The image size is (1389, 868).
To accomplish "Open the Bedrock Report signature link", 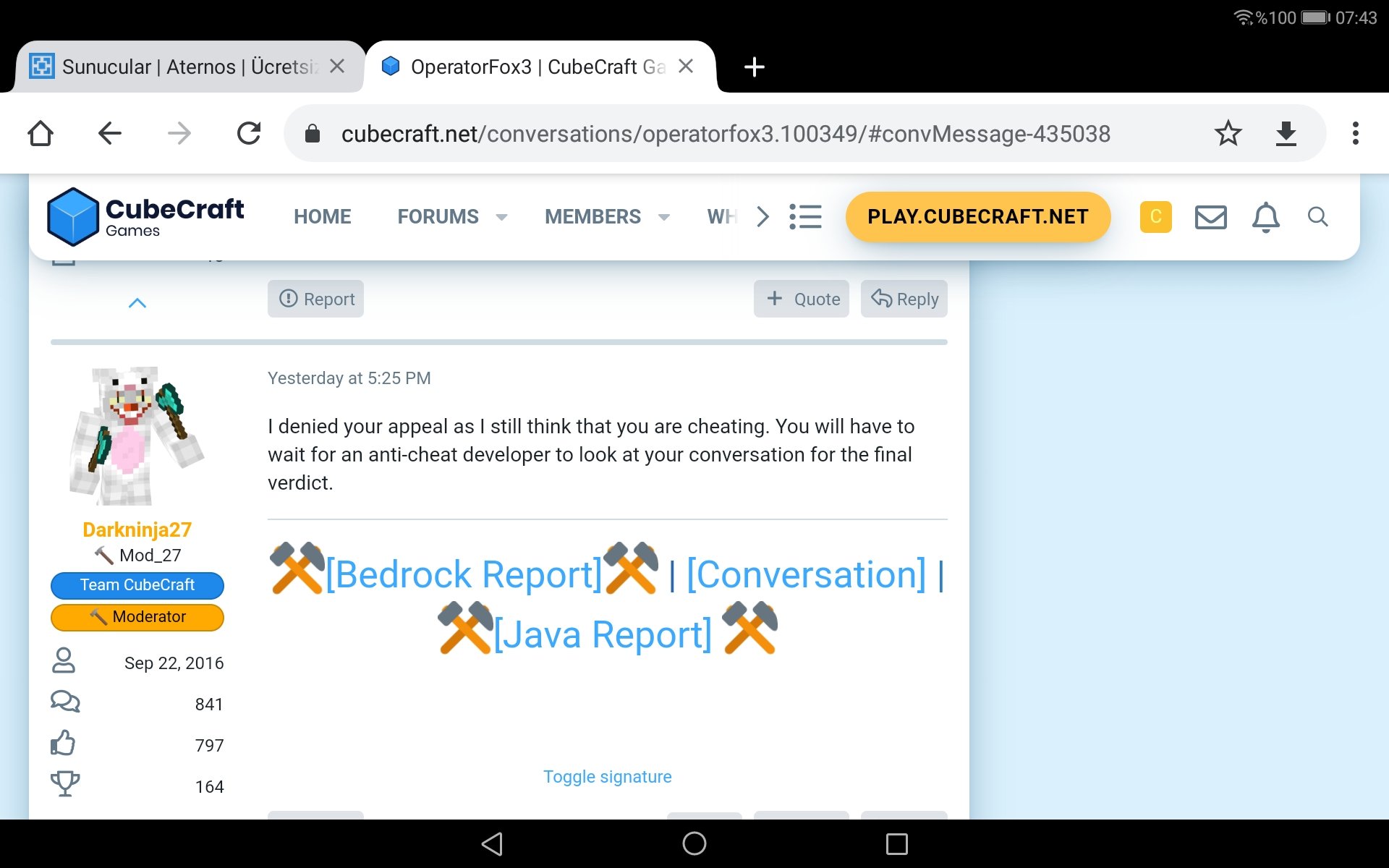I will click(x=464, y=575).
